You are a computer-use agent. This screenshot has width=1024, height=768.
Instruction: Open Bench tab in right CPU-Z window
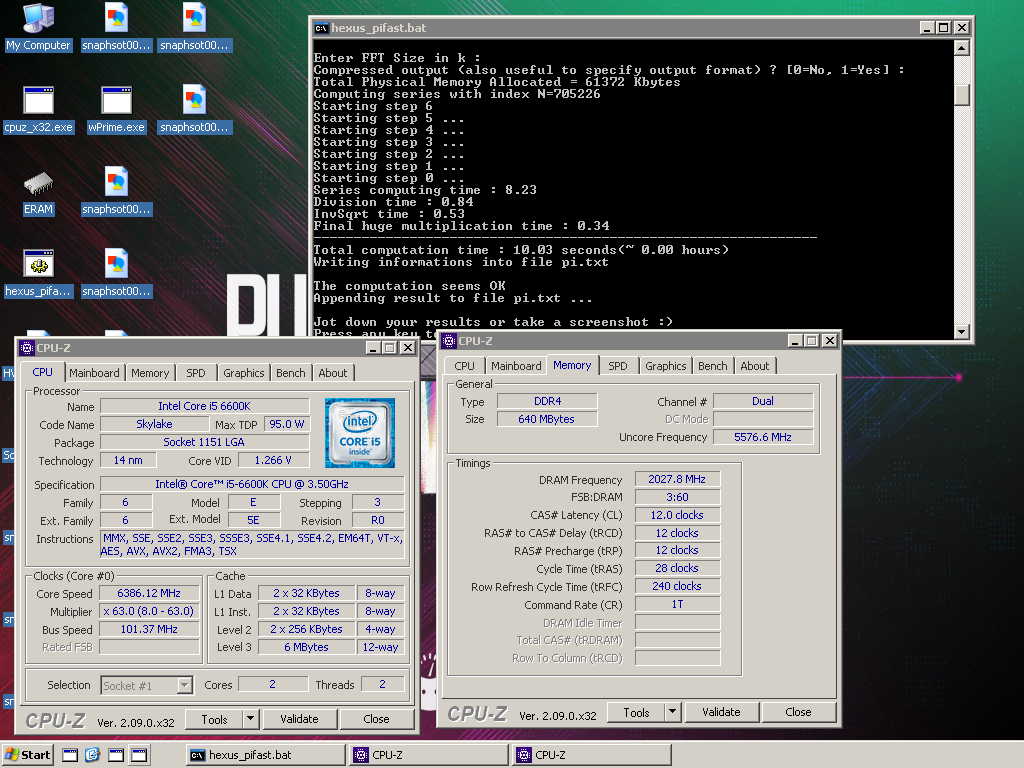(x=712, y=366)
